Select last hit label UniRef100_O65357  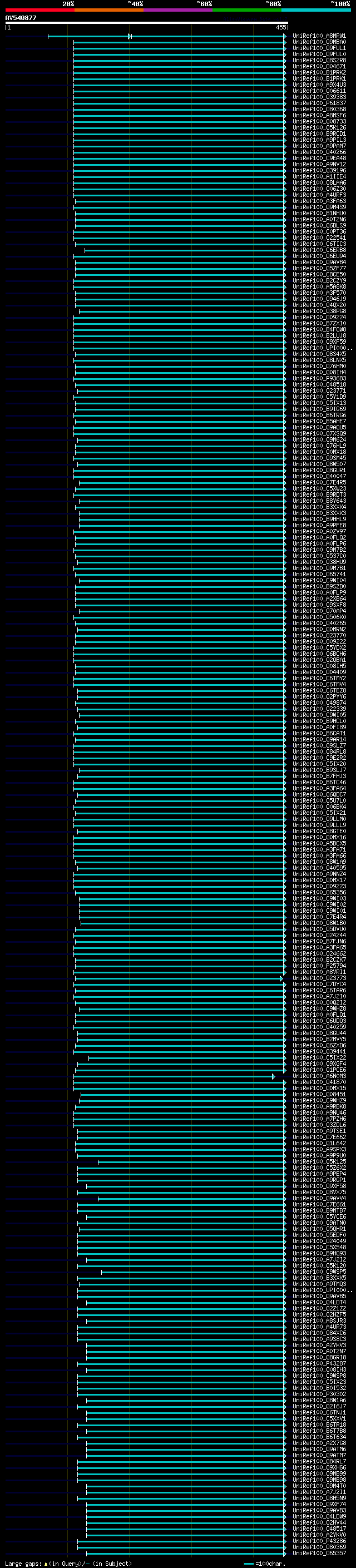coord(319,1554)
